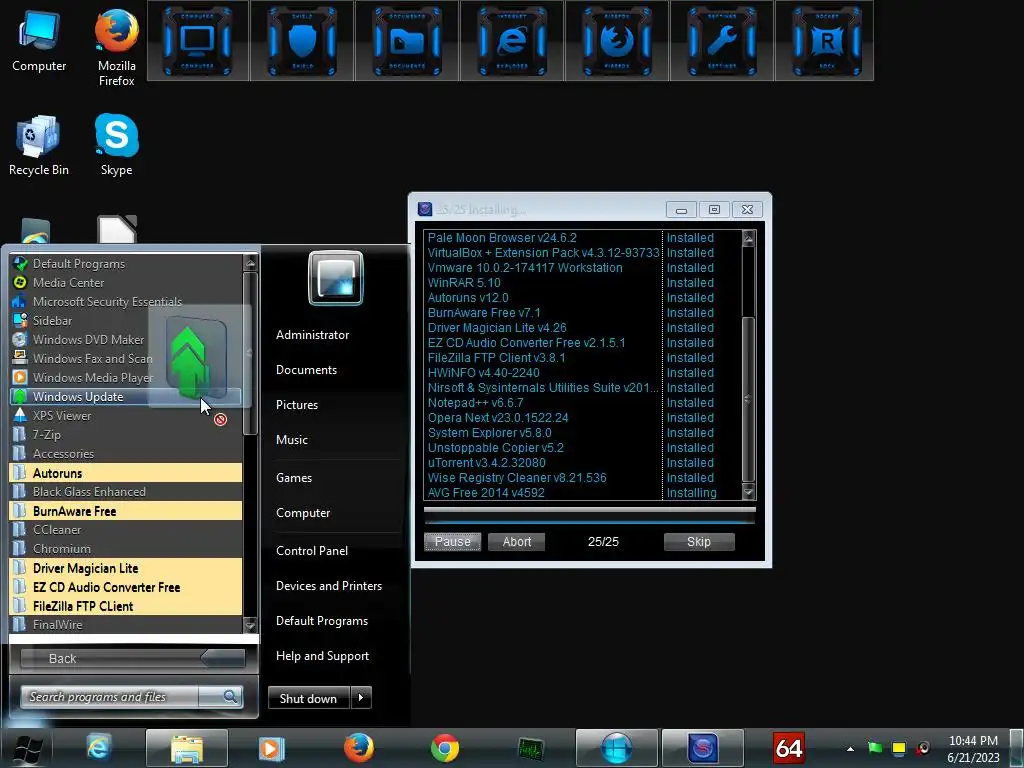The width and height of the screenshot is (1024, 768).
Task: Launch Microsoft Security Essentials
Action: (125, 302)
